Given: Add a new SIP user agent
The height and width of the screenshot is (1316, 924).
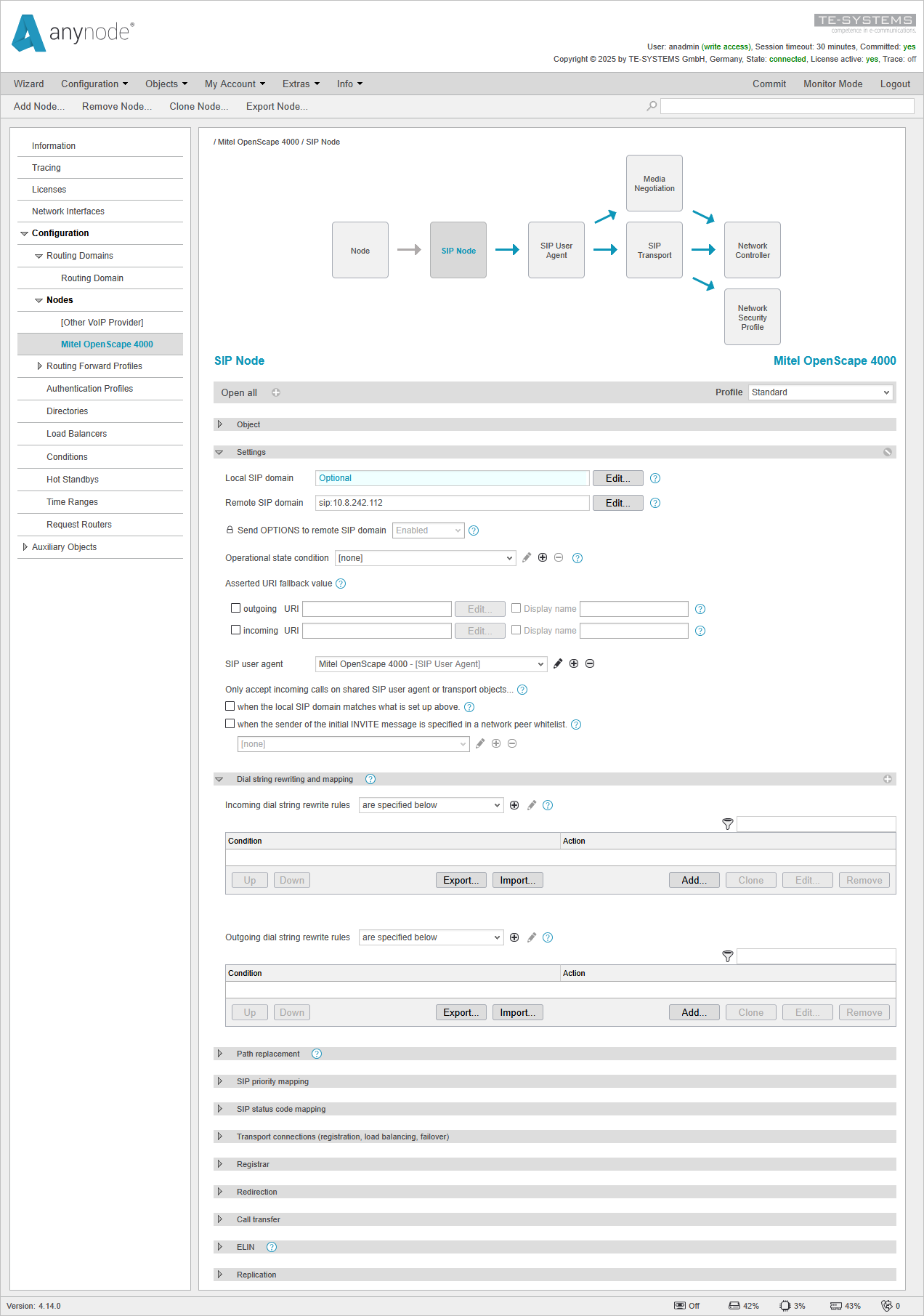Looking at the screenshot, I should coord(574,663).
